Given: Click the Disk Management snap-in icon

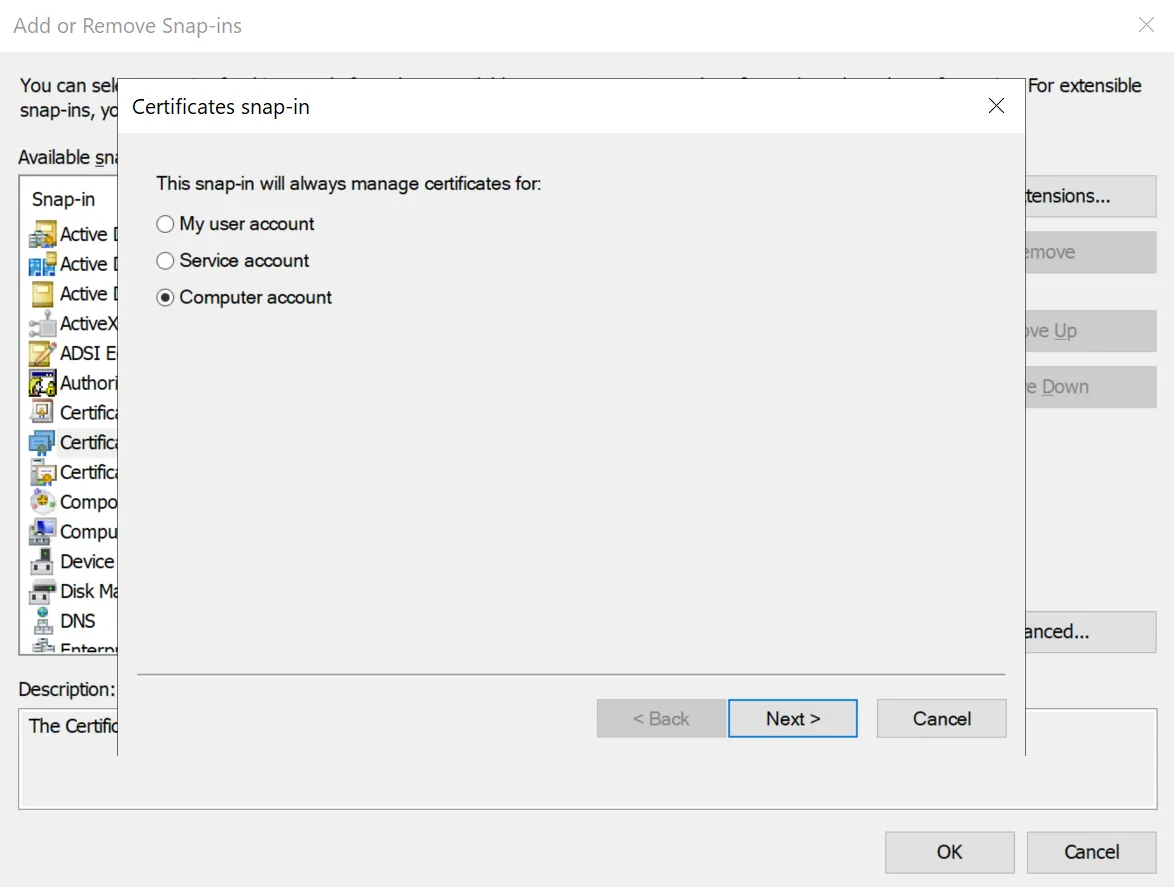Looking at the screenshot, I should click(43, 591).
